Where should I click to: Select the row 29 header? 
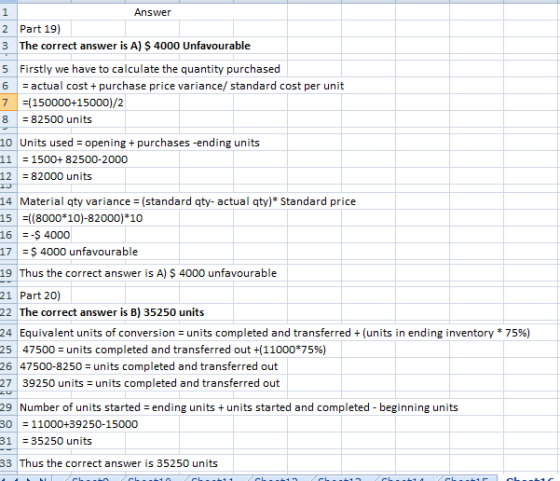pyautogui.click(x=8, y=407)
